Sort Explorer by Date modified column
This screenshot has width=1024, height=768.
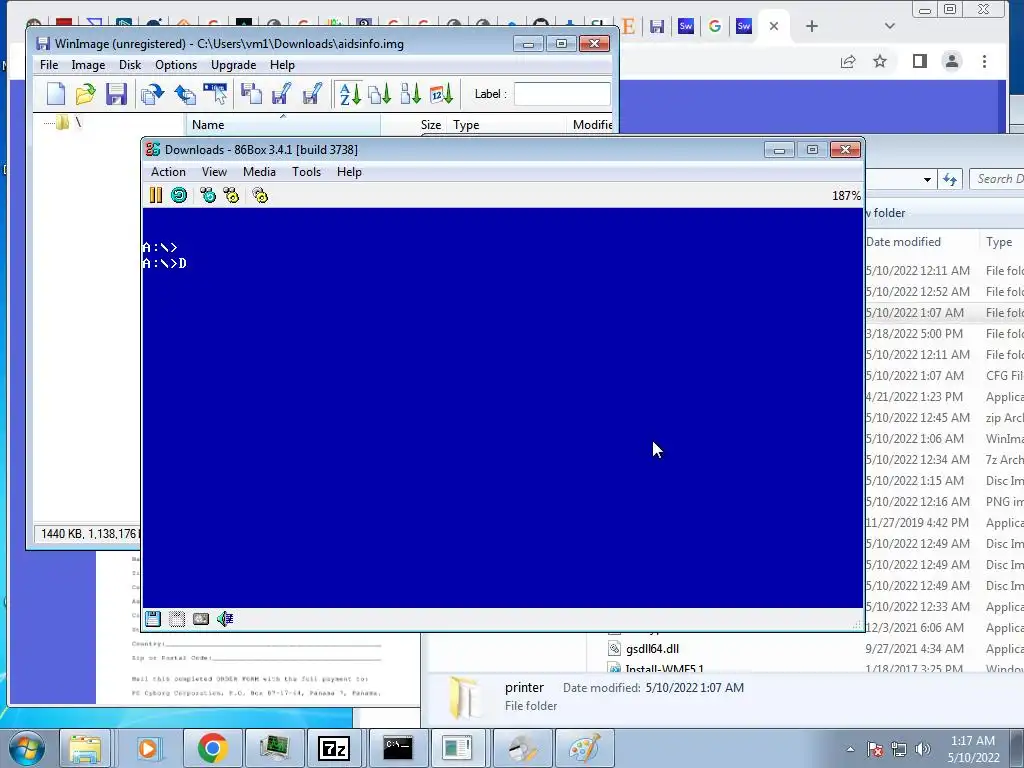903,242
